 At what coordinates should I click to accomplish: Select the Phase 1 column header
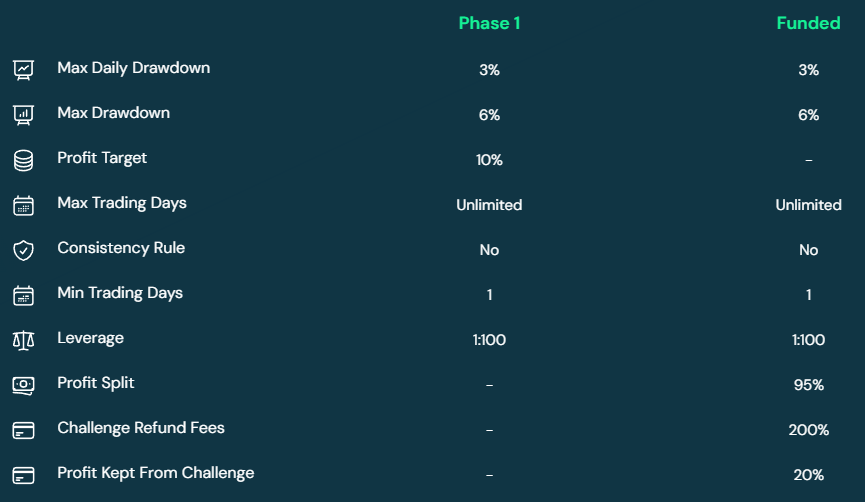click(x=489, y=23)
